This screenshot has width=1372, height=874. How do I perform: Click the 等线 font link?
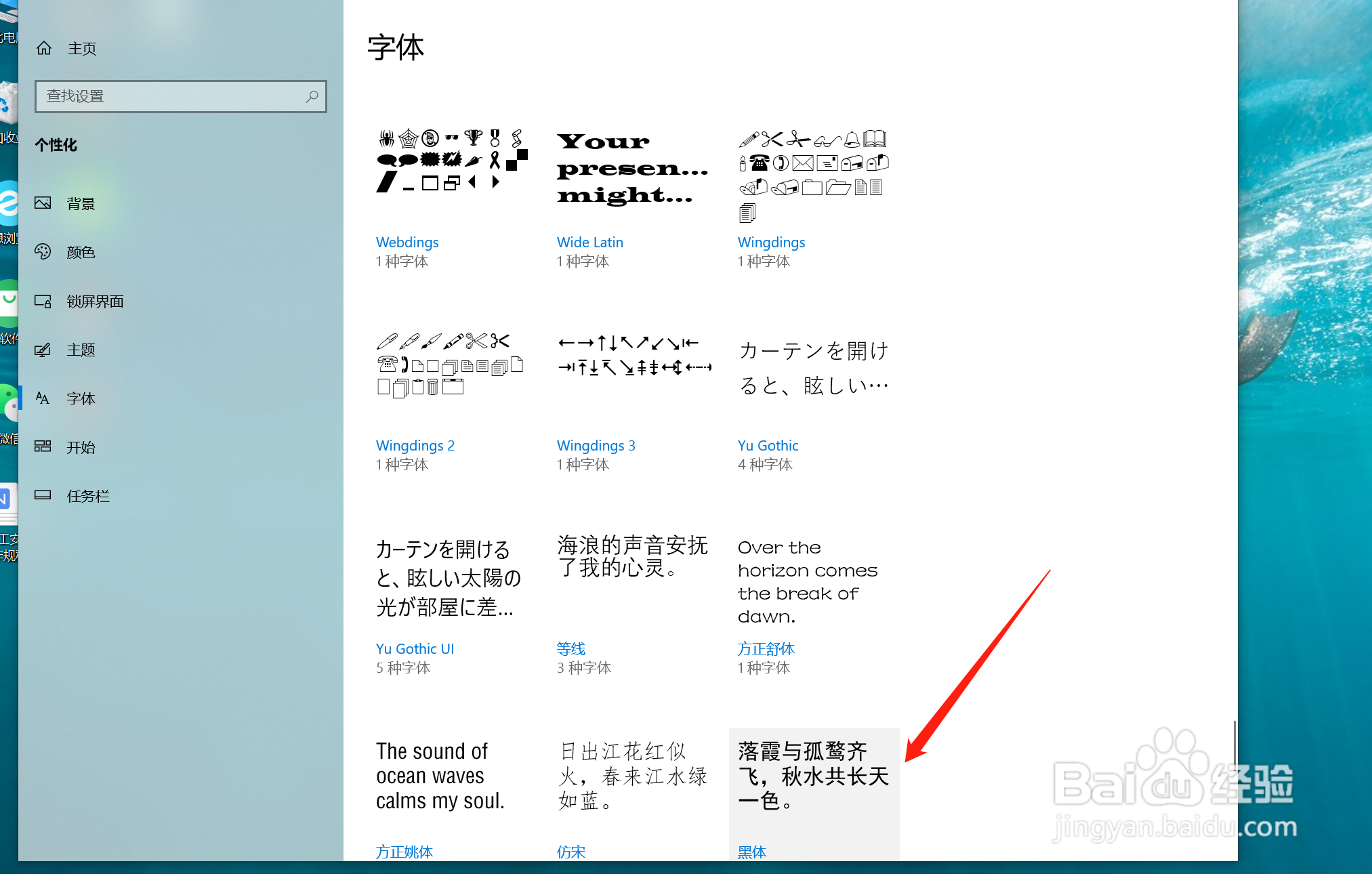pyautogui.click(x=570, y=649)
